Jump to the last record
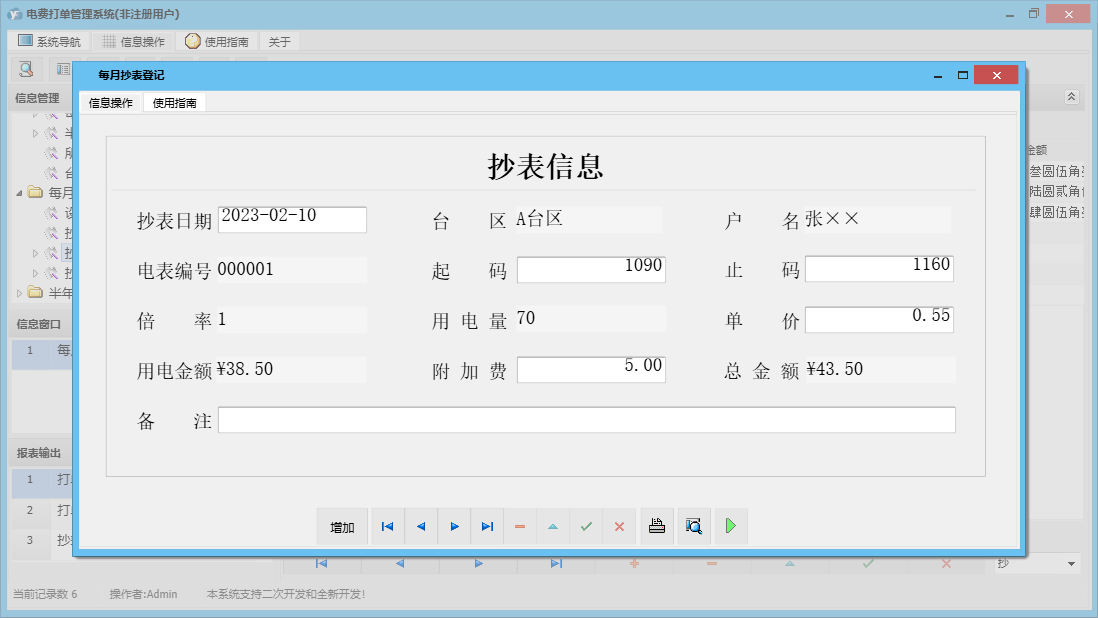Viewport: 1098px width, 618px height. click(x=487, y=526)
